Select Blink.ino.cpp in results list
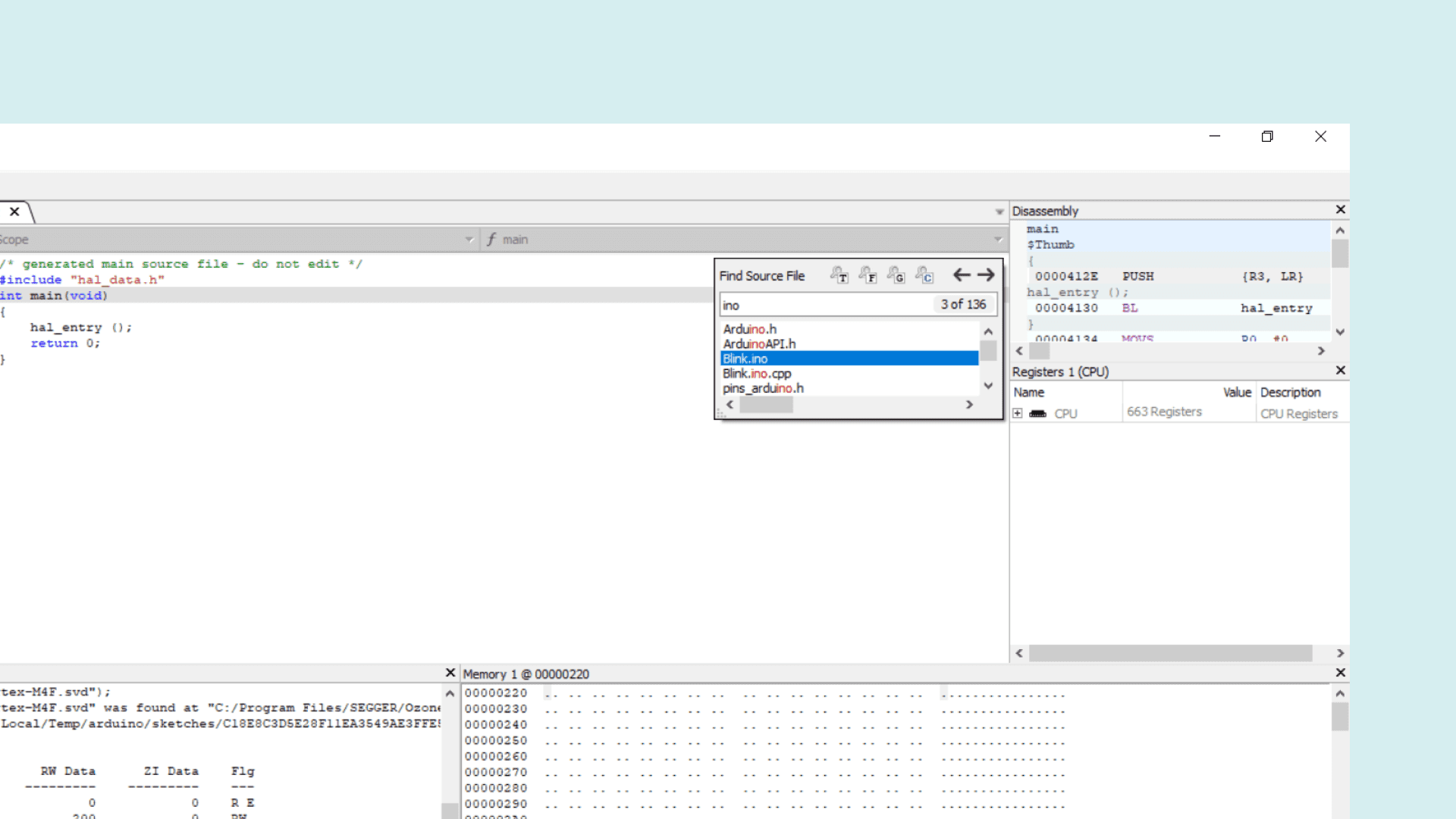This screenshot has height=819, width=1456. 757,374
